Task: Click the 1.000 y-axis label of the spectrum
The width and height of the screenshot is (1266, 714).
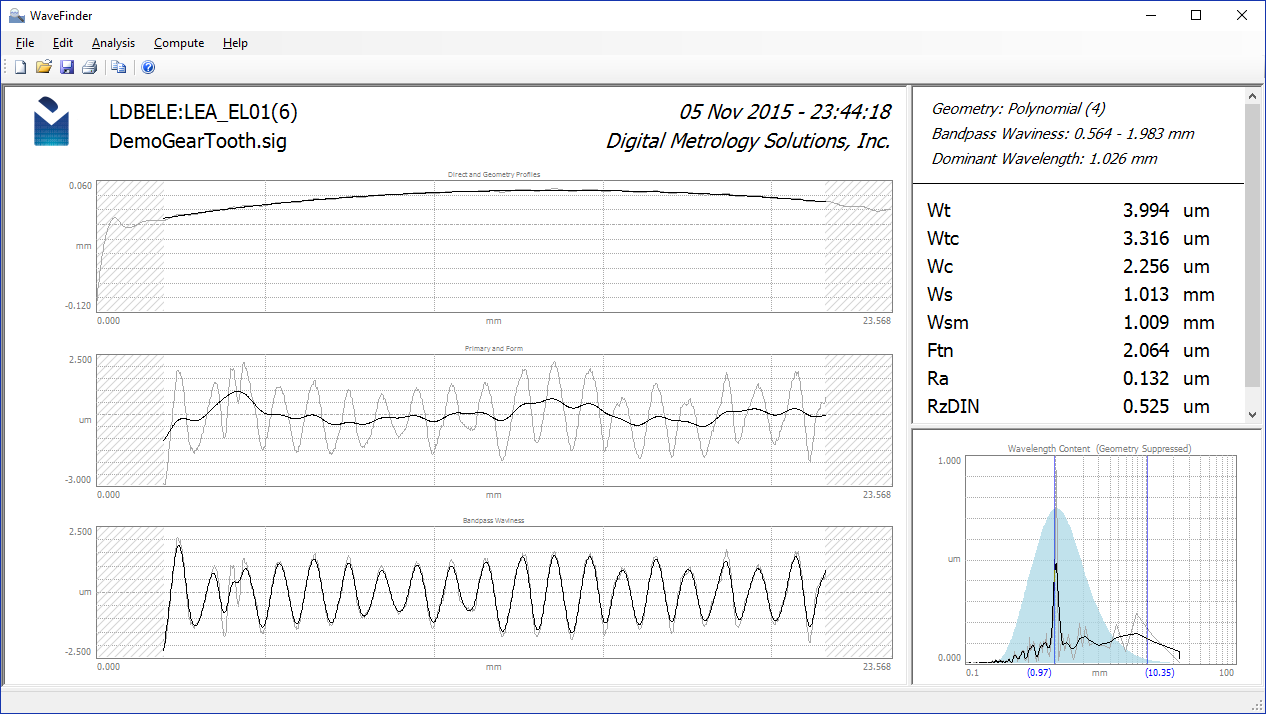Action: pyautogui.click(x=949, y=461)
